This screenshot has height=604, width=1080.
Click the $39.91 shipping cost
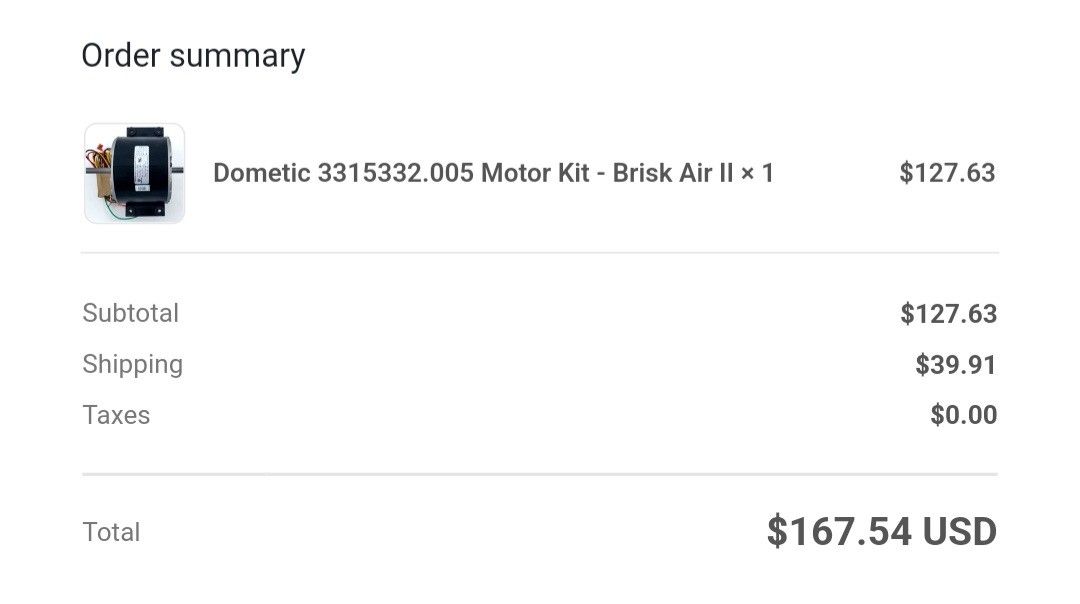tap(955, 365)
